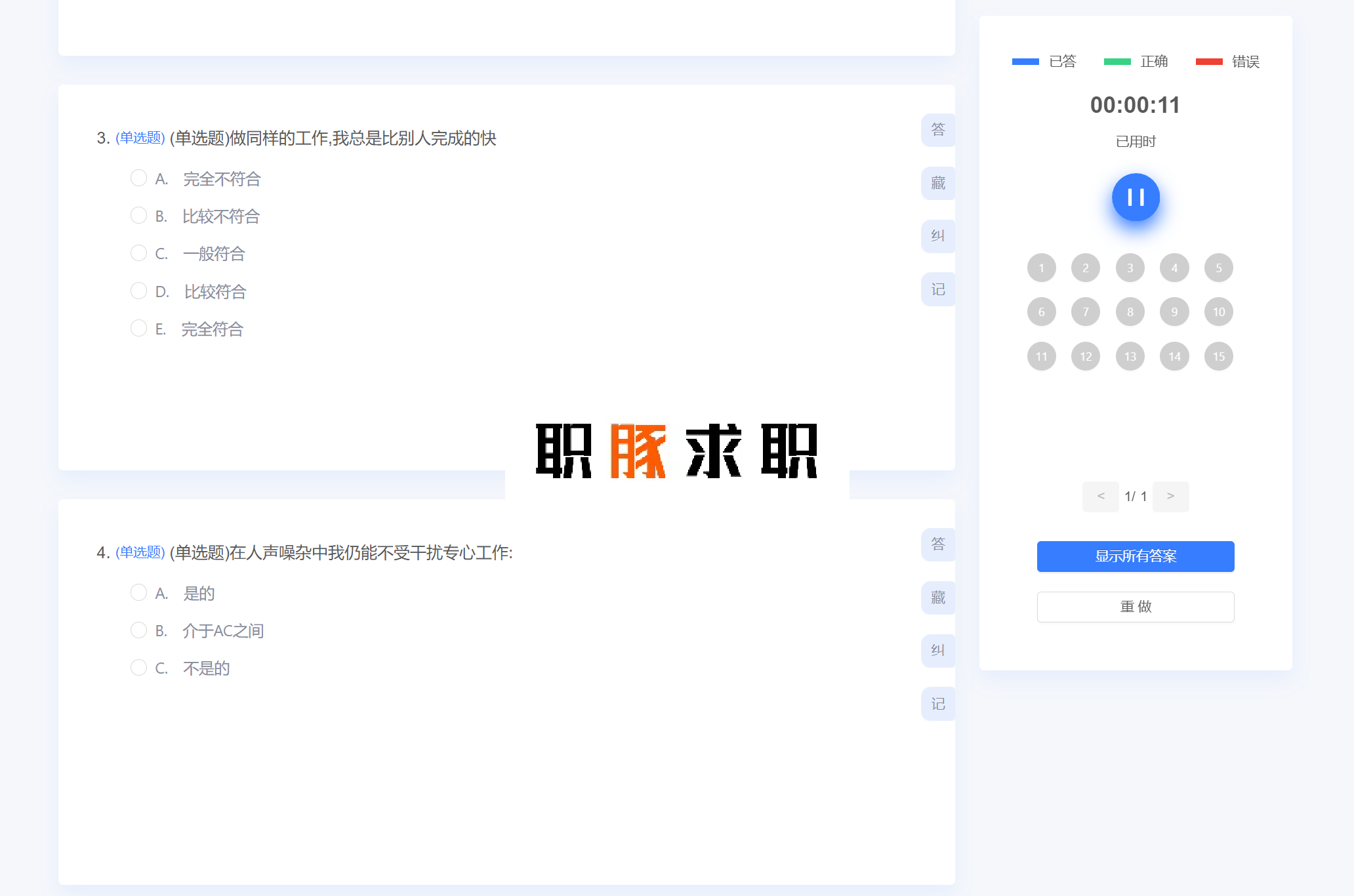Click 重做 to redo the quiz
This screenshot has height=896, width=1354.
tap(1136, 607)
